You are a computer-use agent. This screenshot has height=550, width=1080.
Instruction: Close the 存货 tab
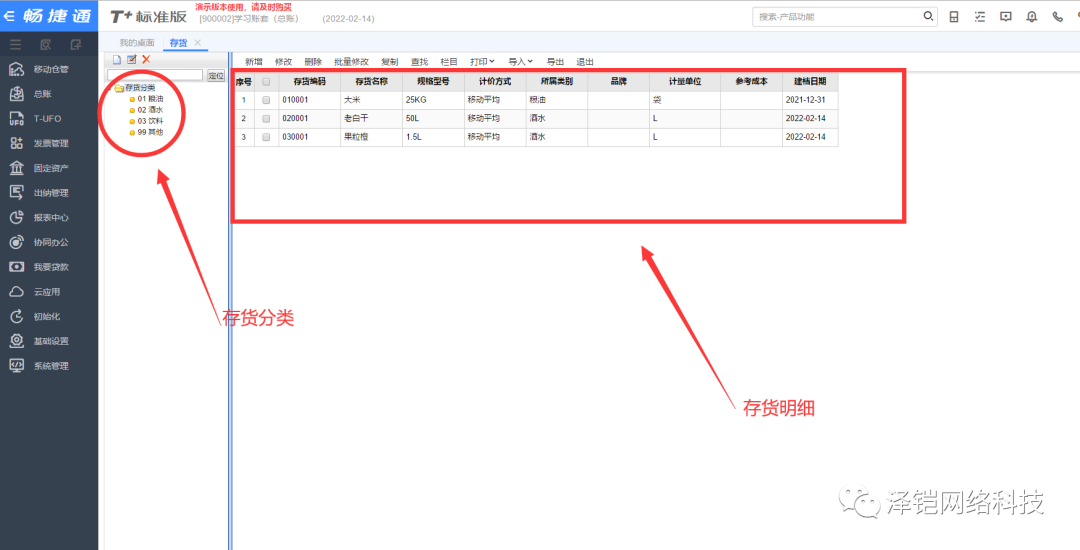coord(198,43)
